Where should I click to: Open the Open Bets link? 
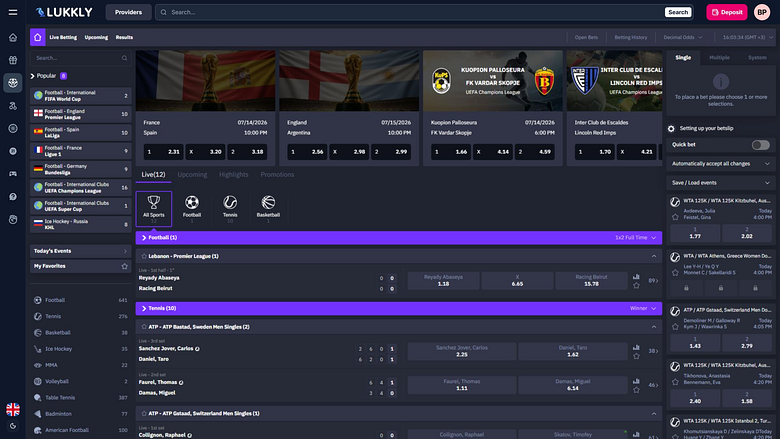click(x=586, y=37)
